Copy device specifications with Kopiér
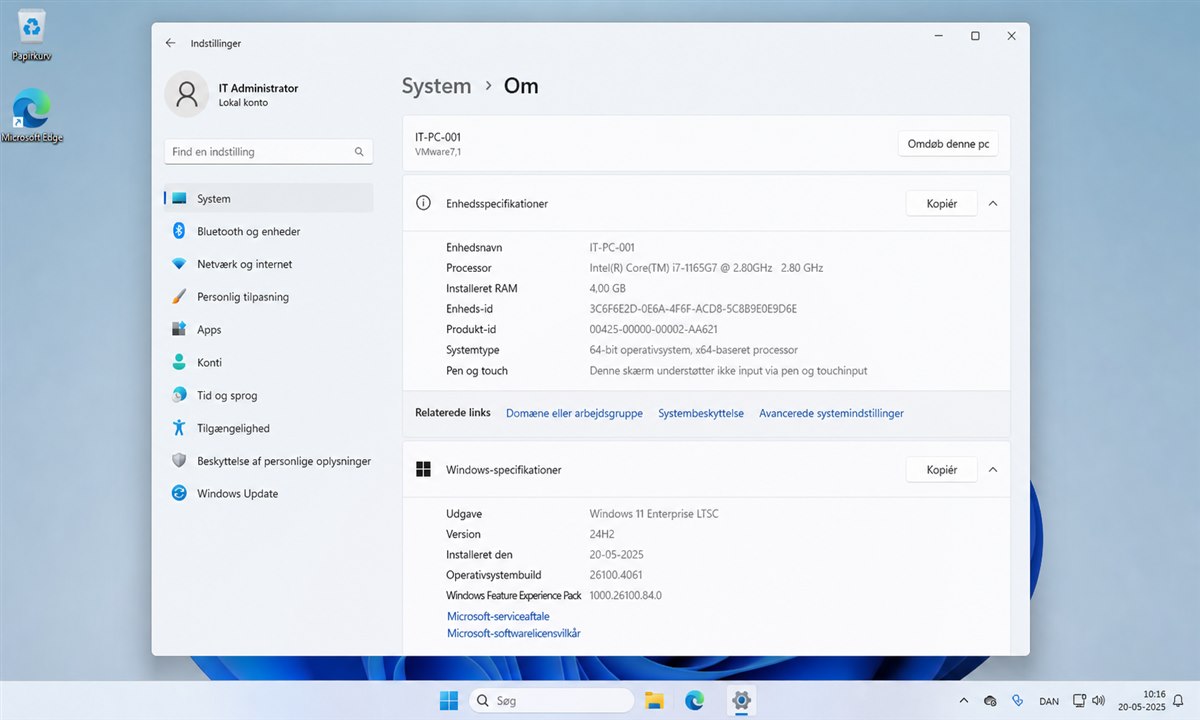The width and height of the screenshot is (1200, 720). tap(941, 203)
